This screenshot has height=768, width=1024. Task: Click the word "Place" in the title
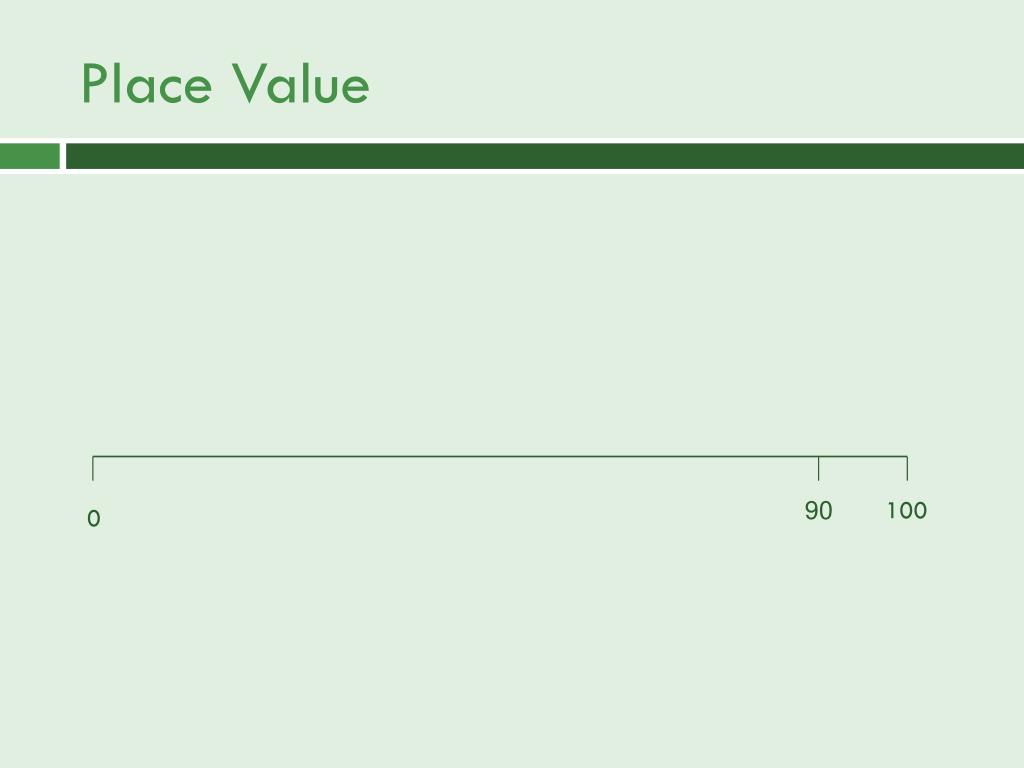146,83
